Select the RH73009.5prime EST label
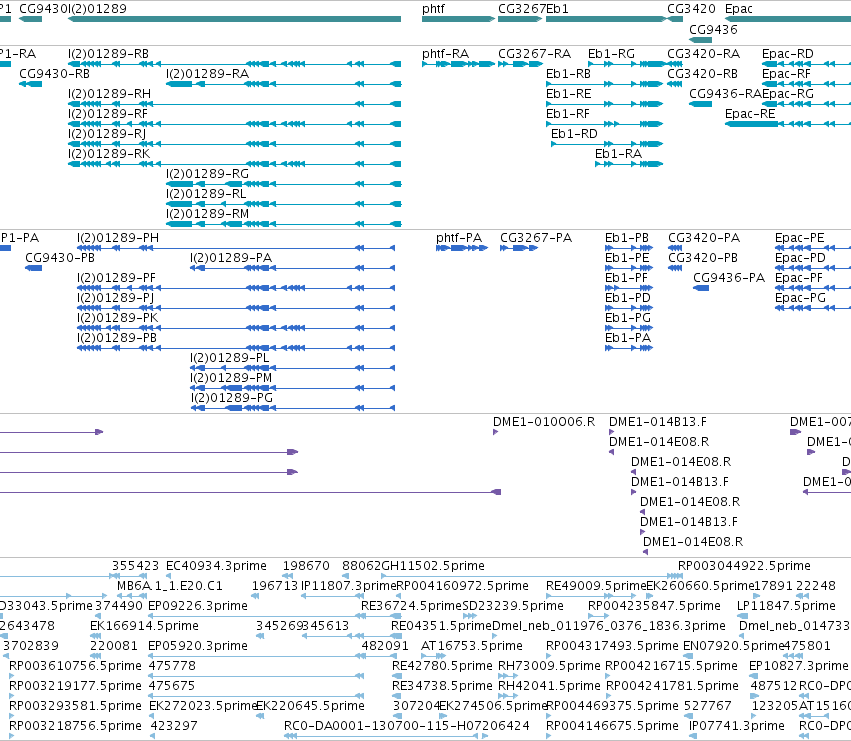Viewport: 851px width, 741px height. [549, 666]
